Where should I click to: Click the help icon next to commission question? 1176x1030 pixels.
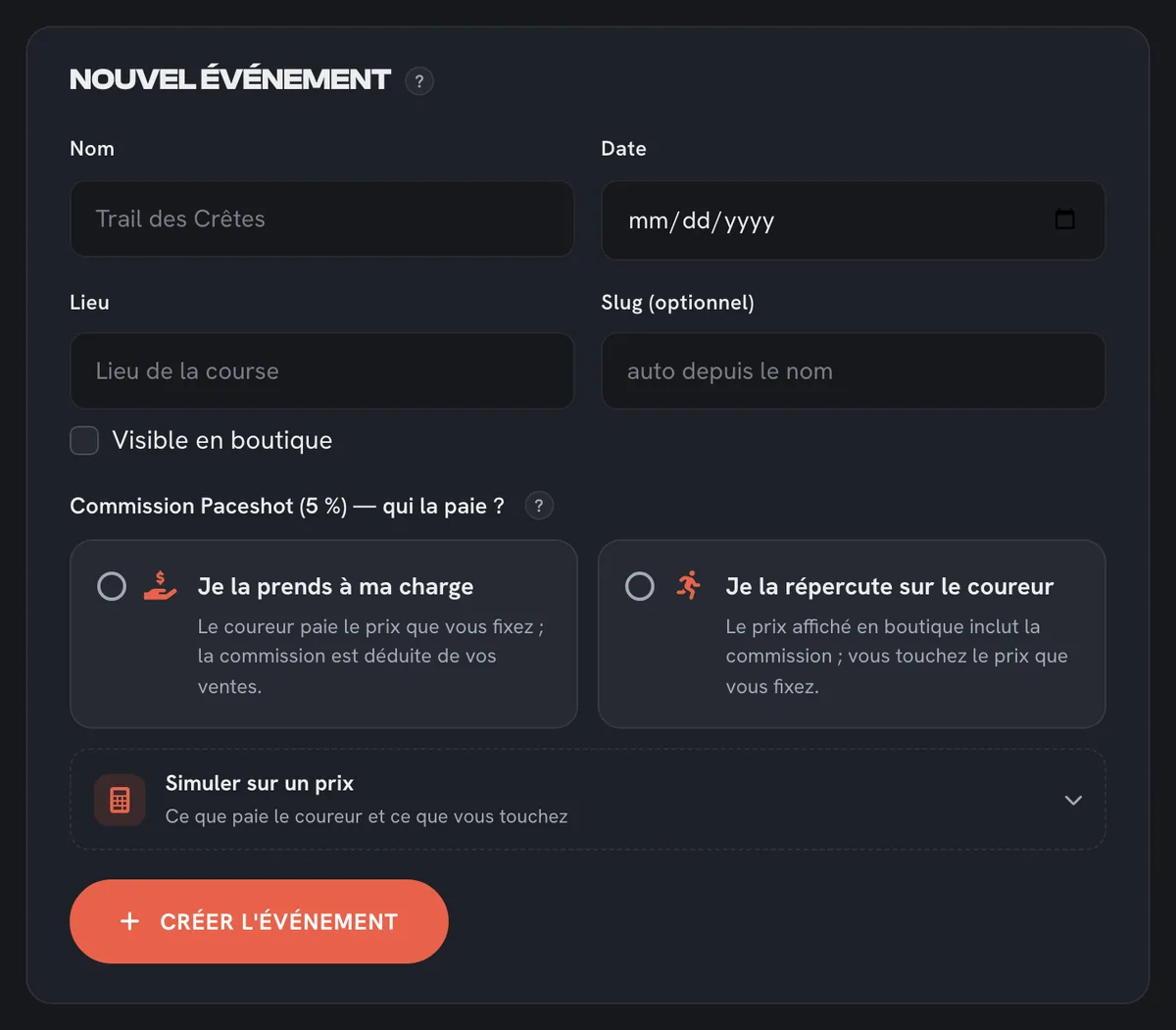tap(539, 506)
